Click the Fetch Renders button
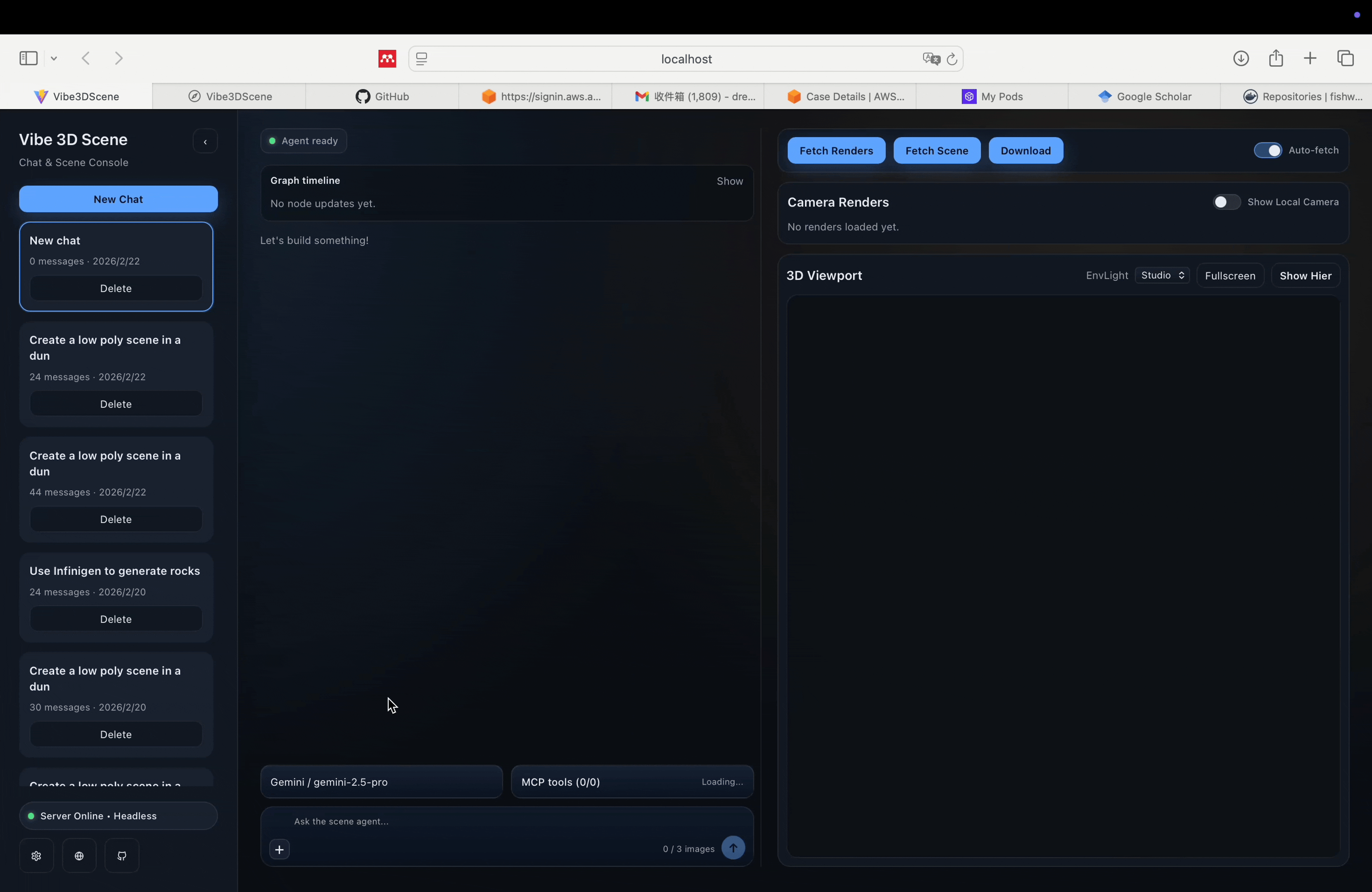1372x892 pixels. (x=836, y=150)
